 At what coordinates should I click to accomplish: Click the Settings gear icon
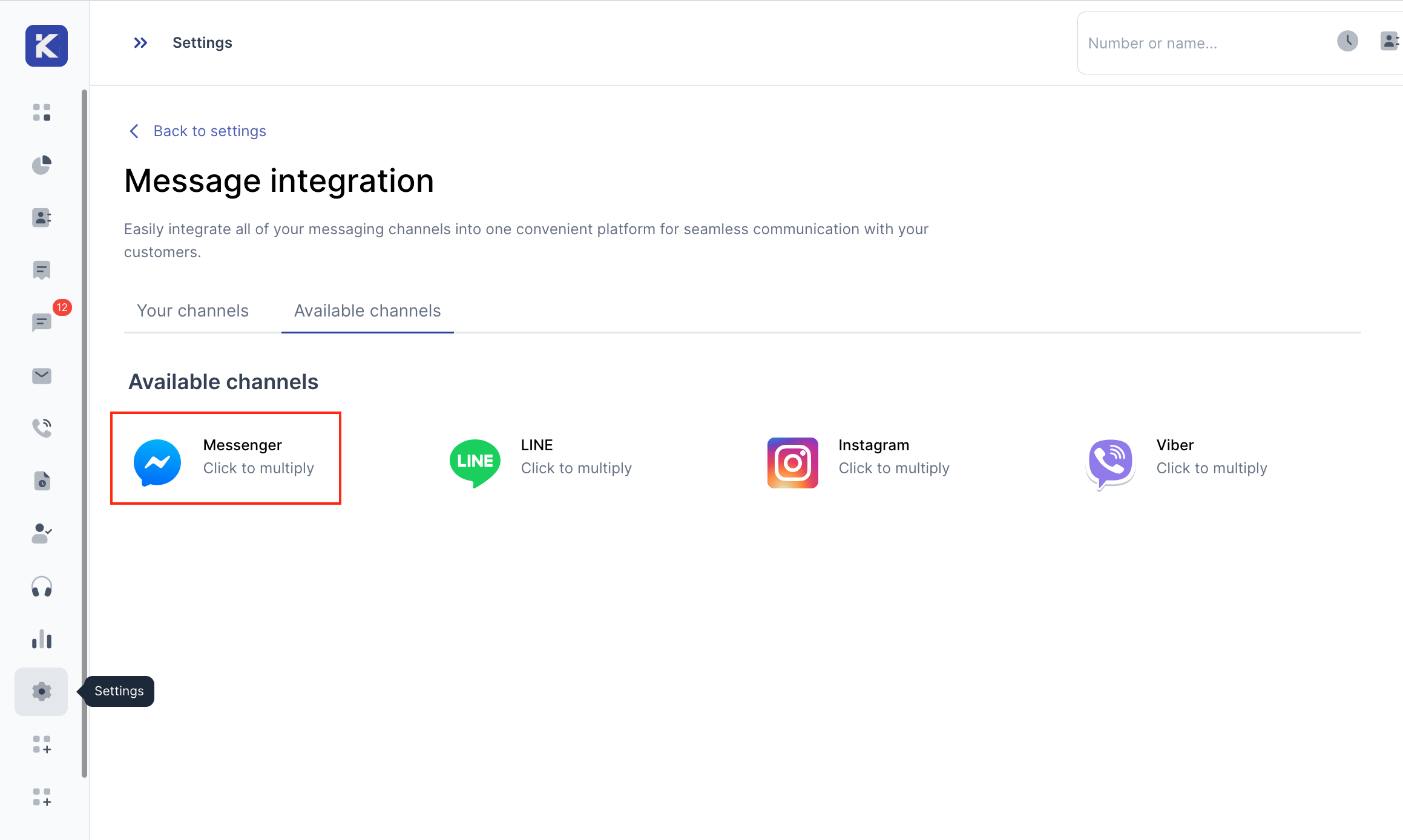click(x=42, y=691)
